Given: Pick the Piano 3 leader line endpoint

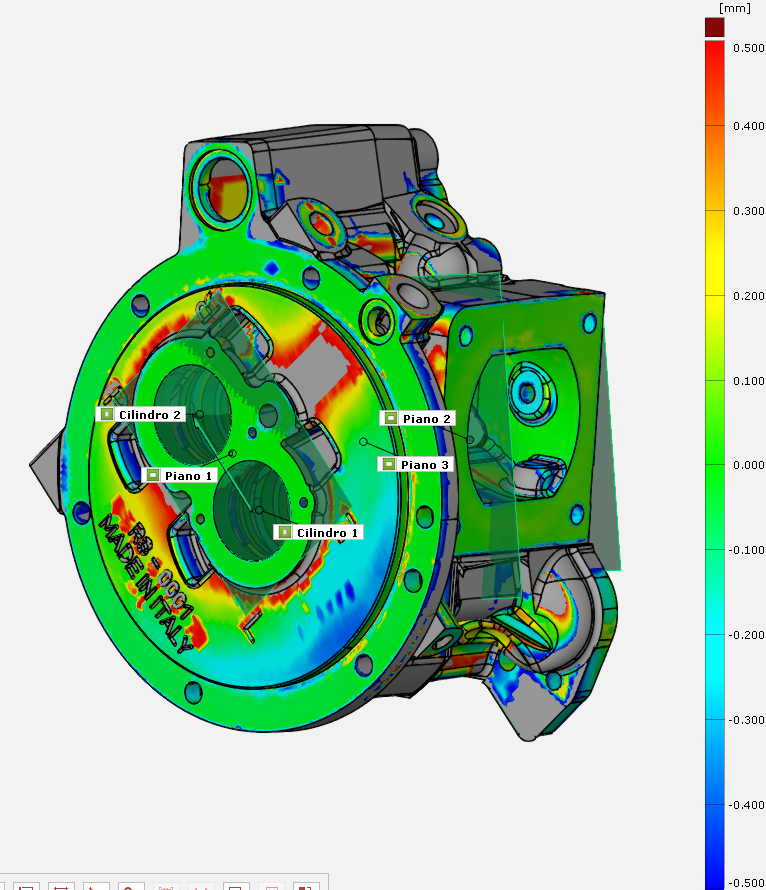Looking at the screenshot, I should [363, 441].
